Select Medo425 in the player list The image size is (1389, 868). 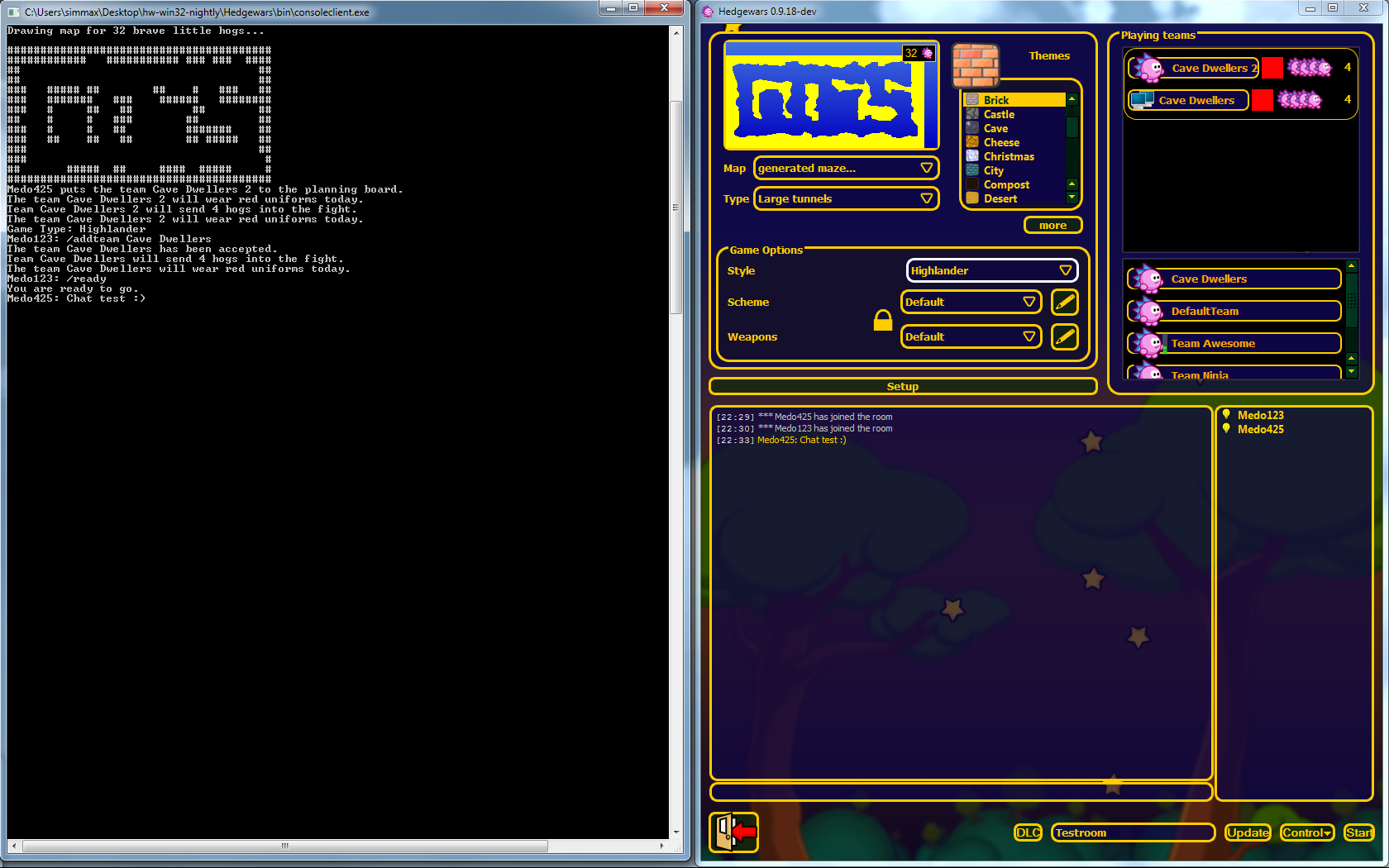click(x=1260, y=429)
